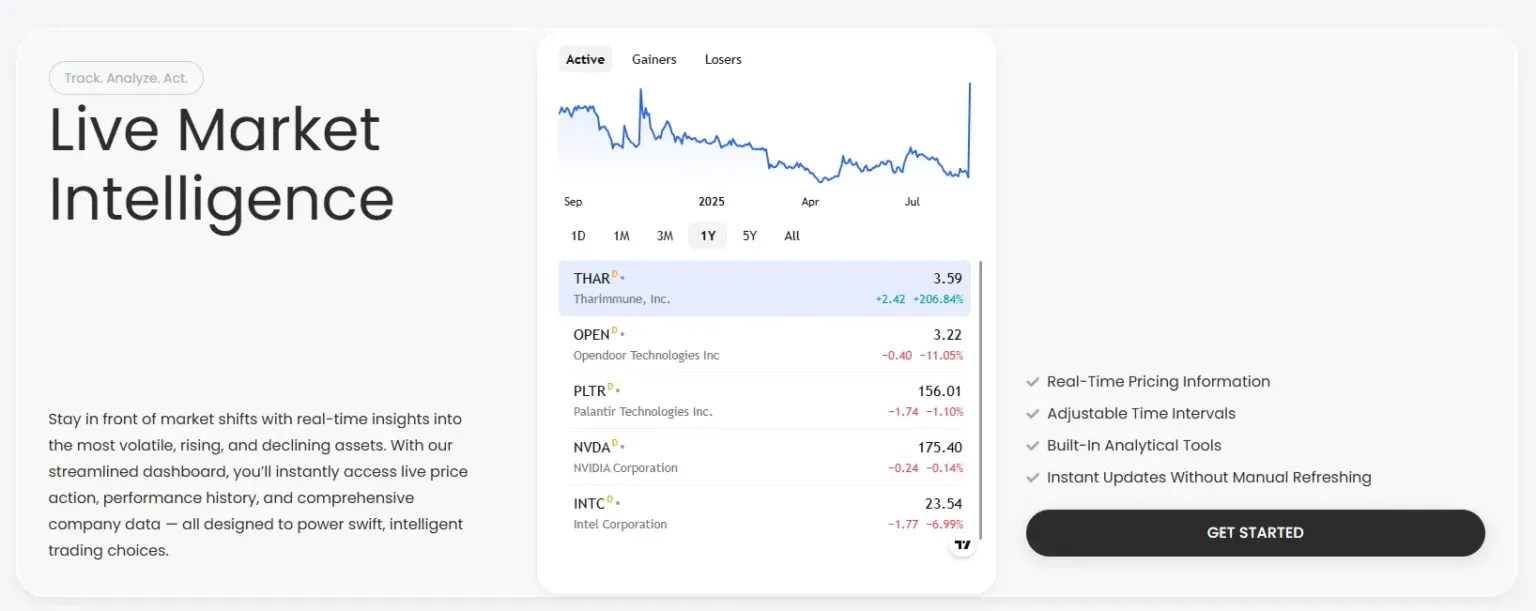The width and height of the screenshot is (1536, 611).
Task: Click the 'D' badge beside the OPEN ticker
Action: coord(615,331)
